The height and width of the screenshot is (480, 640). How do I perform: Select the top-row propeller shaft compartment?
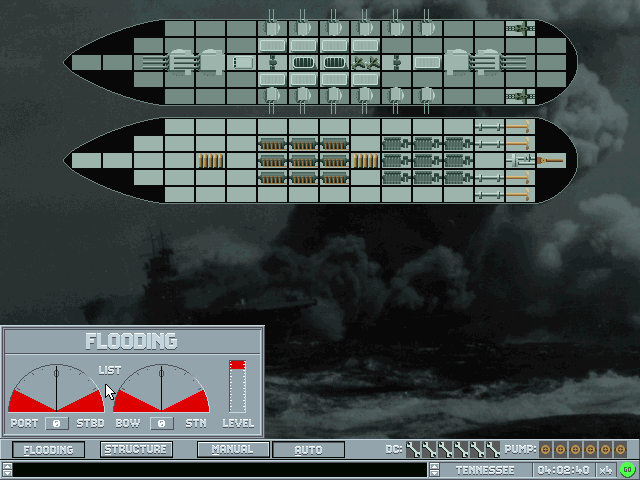tap(489, 127)
